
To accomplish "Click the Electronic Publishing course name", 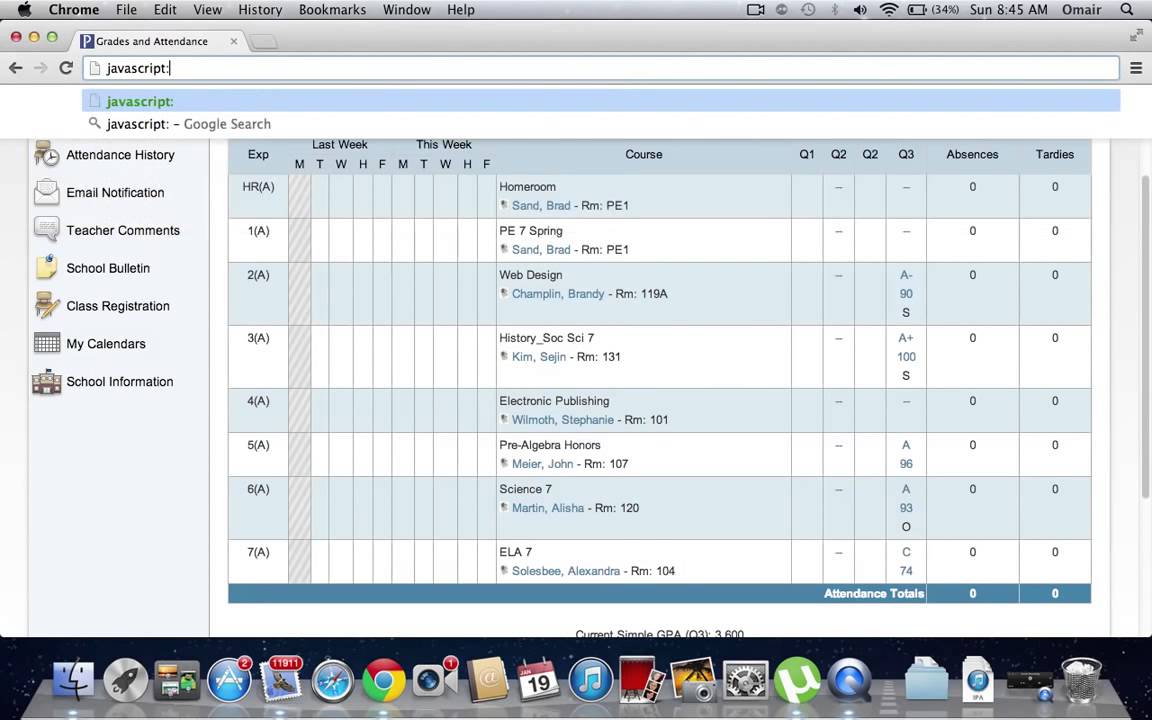I will point(554,401).
